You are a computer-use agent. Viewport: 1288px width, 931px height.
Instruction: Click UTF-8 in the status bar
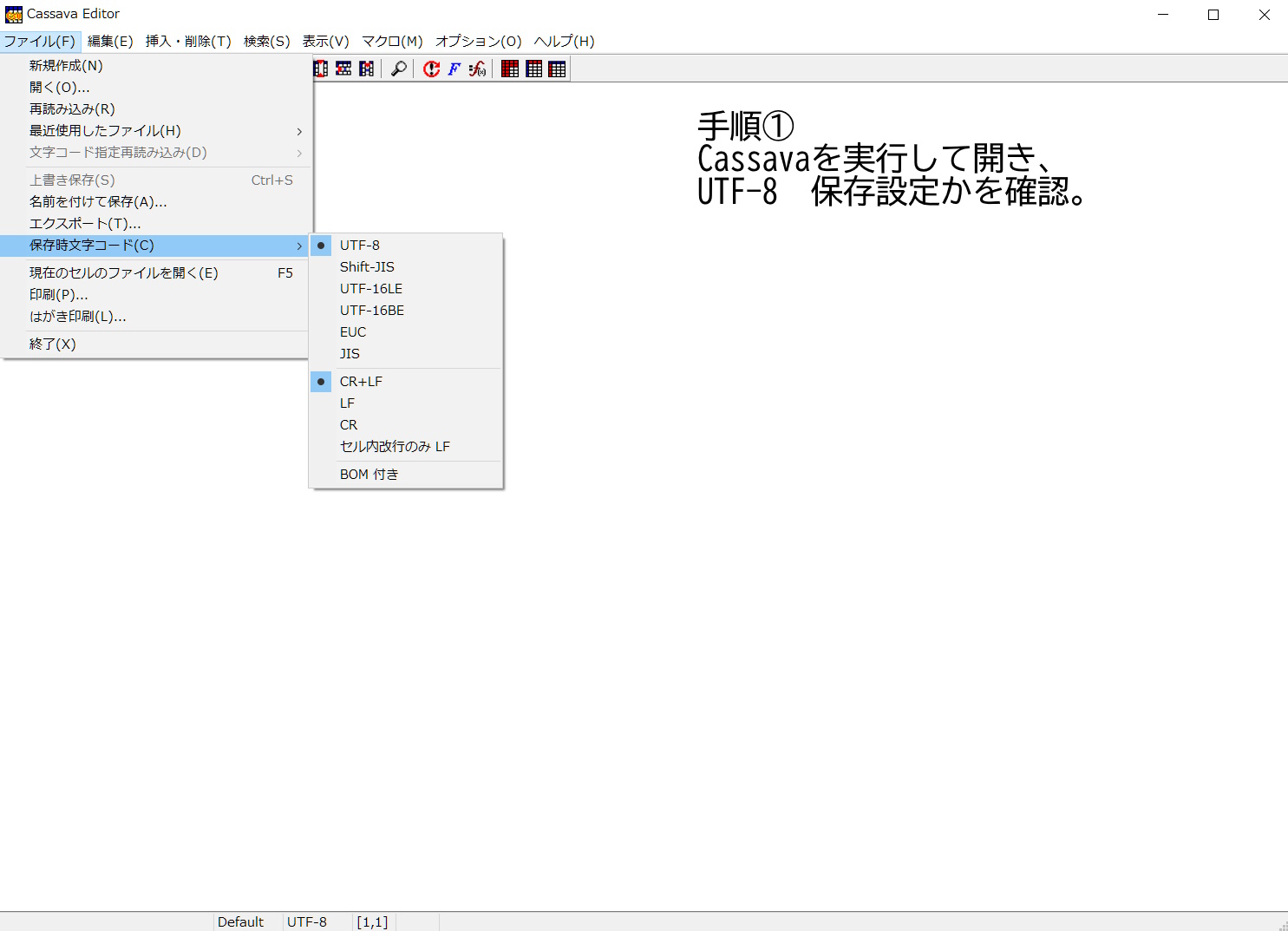[307, 922]
